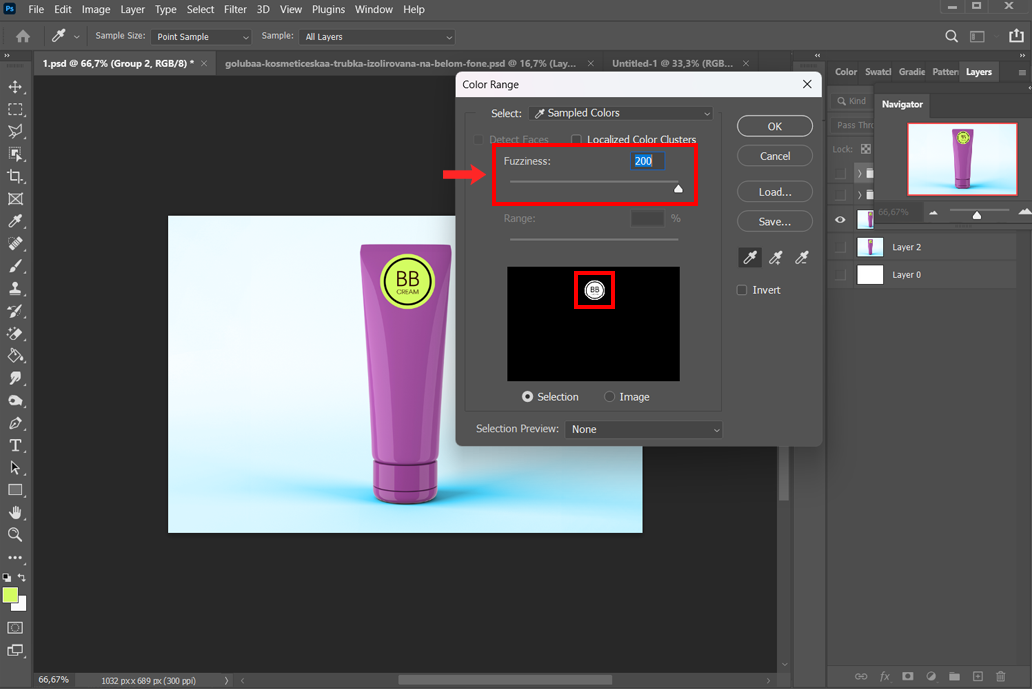This screenshot has width=1032, height=689.
Task: Select the Eyedropper tool in the left toolbar
Action: pos(15,221)
